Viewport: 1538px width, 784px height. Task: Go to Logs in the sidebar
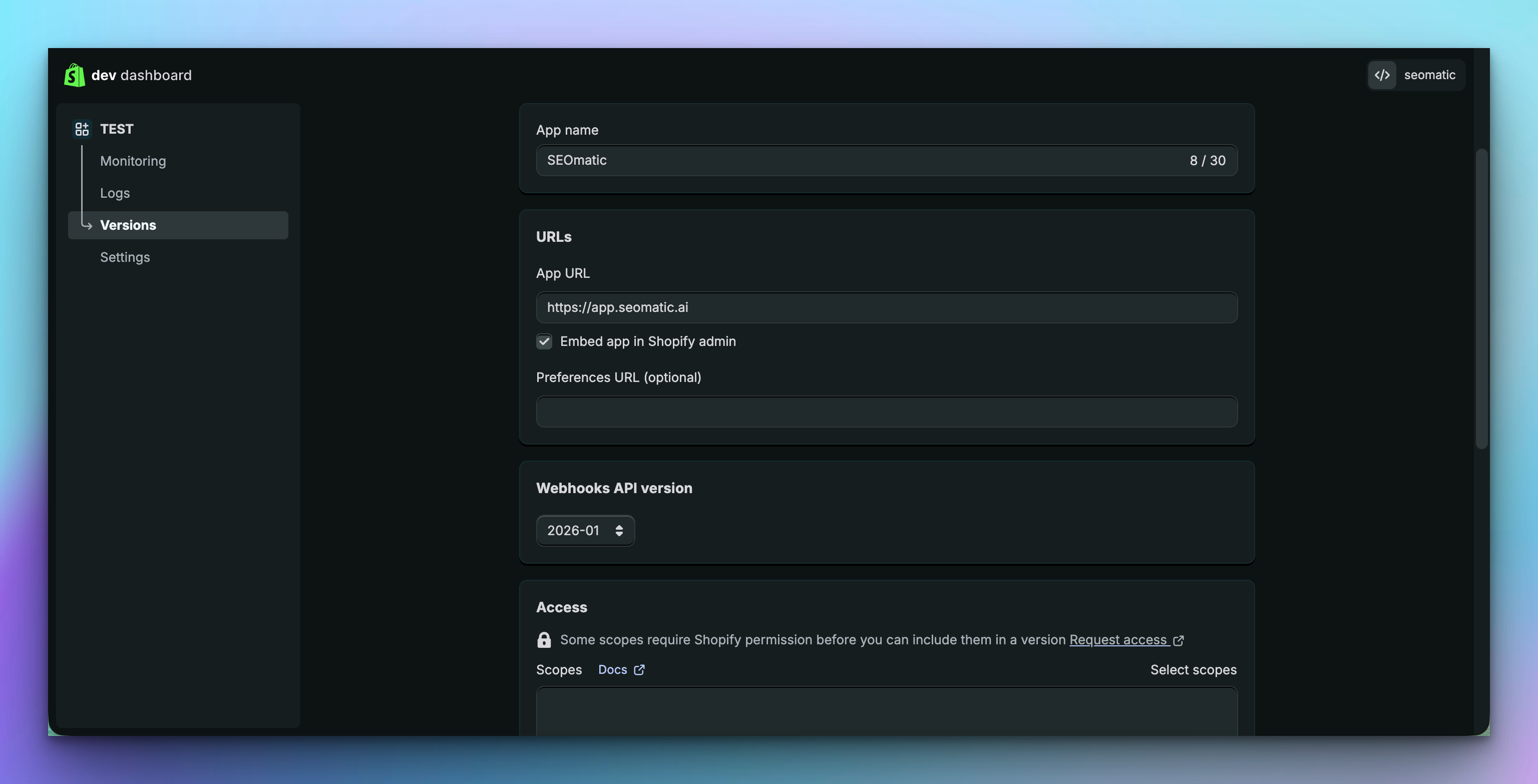pos(115,193)
